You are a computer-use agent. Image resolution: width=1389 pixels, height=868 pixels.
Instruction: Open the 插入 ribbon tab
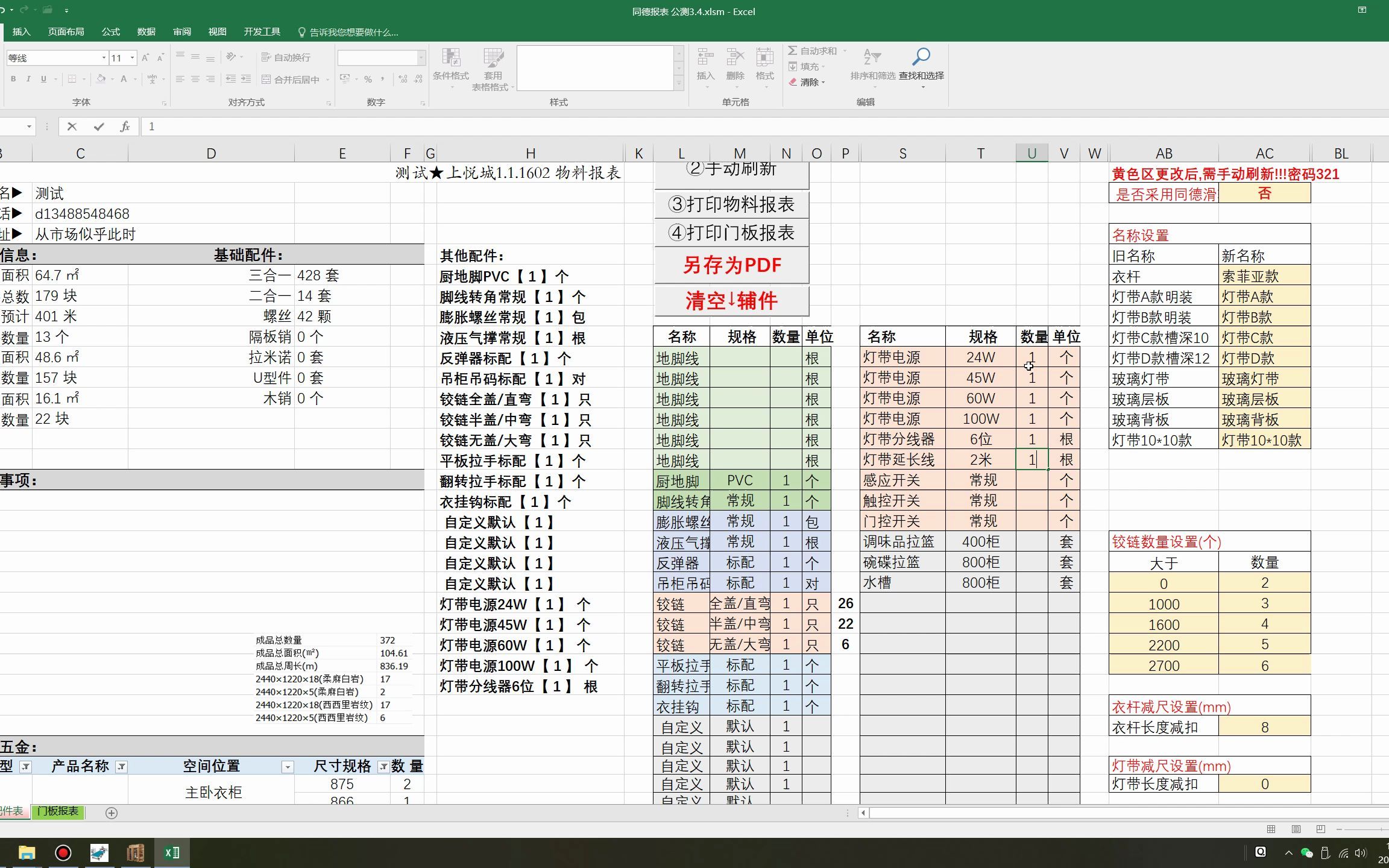21,31
